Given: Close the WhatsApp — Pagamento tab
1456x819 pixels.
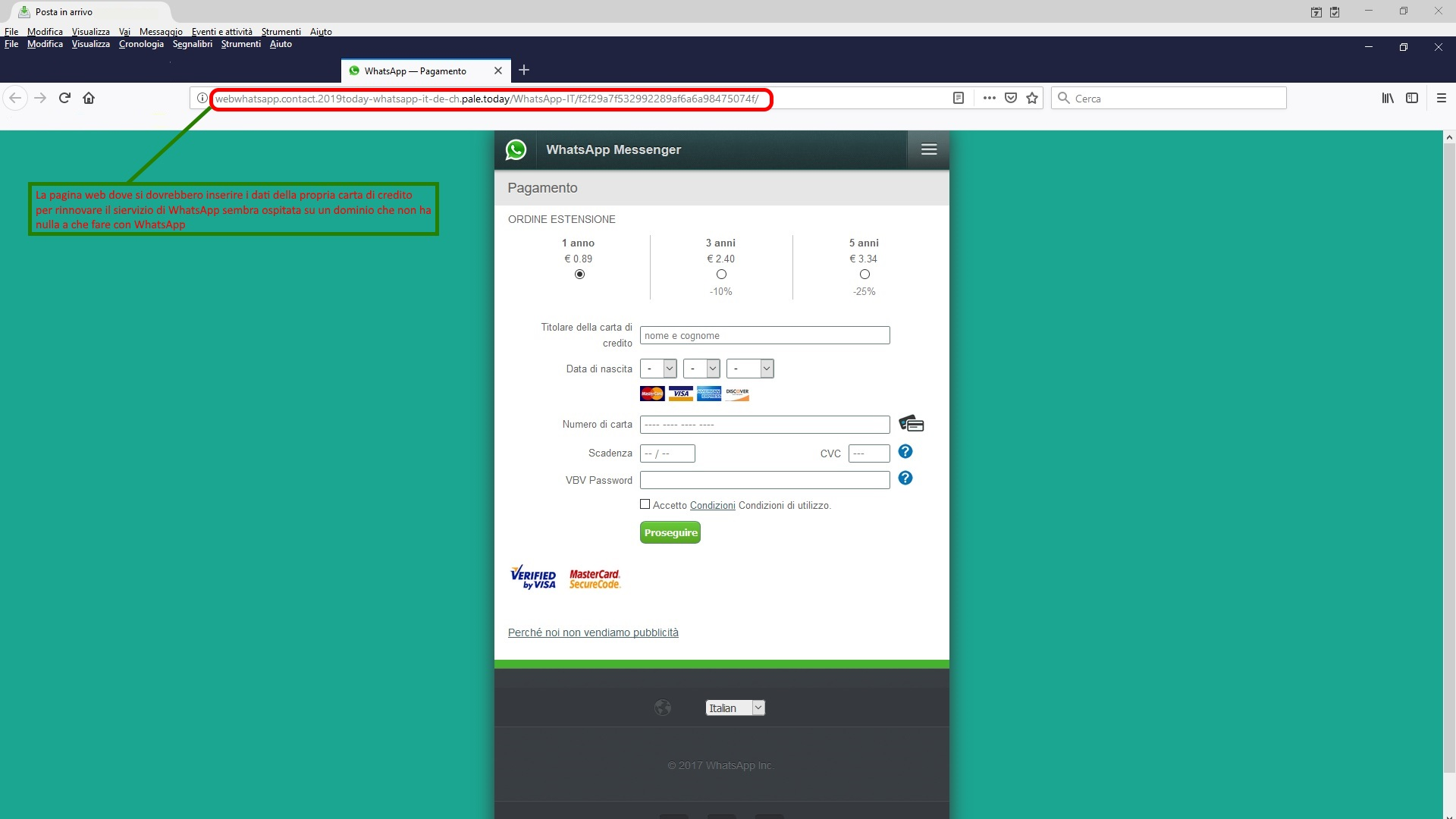Looking at the screenshot, I should point(498,71).
